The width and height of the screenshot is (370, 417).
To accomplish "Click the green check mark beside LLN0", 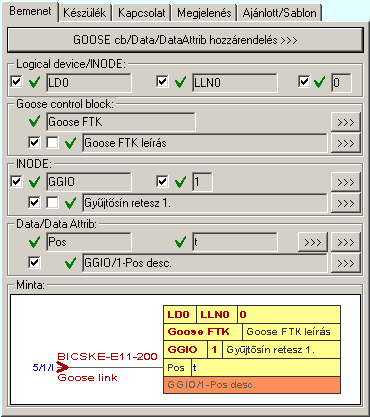I will (x=180, y=82).
